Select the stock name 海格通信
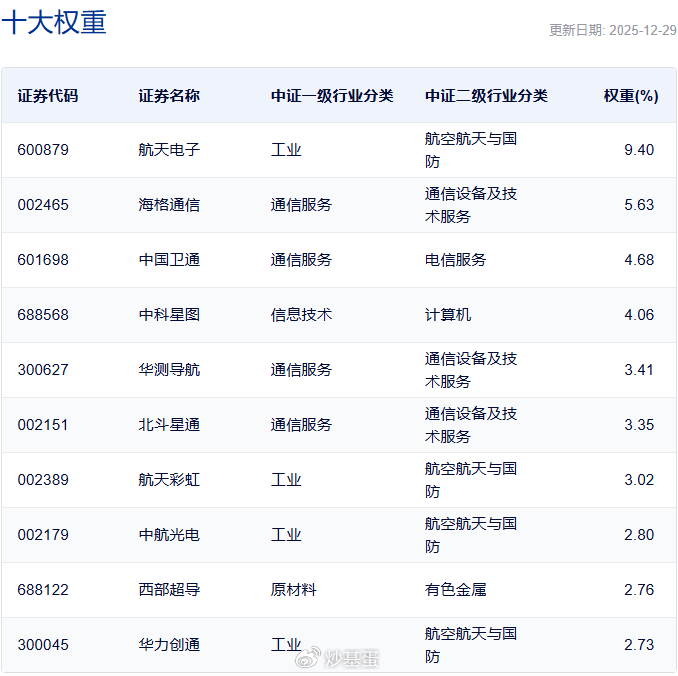 coord(169,205)
